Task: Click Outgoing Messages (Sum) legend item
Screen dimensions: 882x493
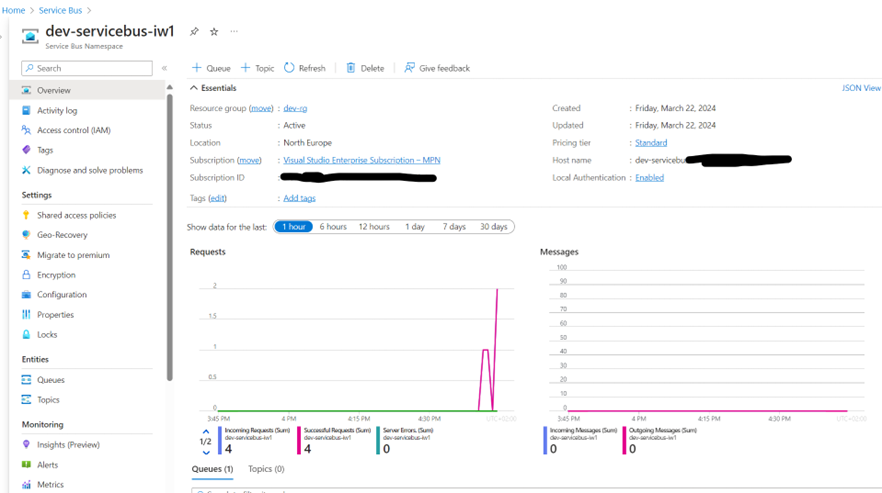Action: [x=660, y=441]
